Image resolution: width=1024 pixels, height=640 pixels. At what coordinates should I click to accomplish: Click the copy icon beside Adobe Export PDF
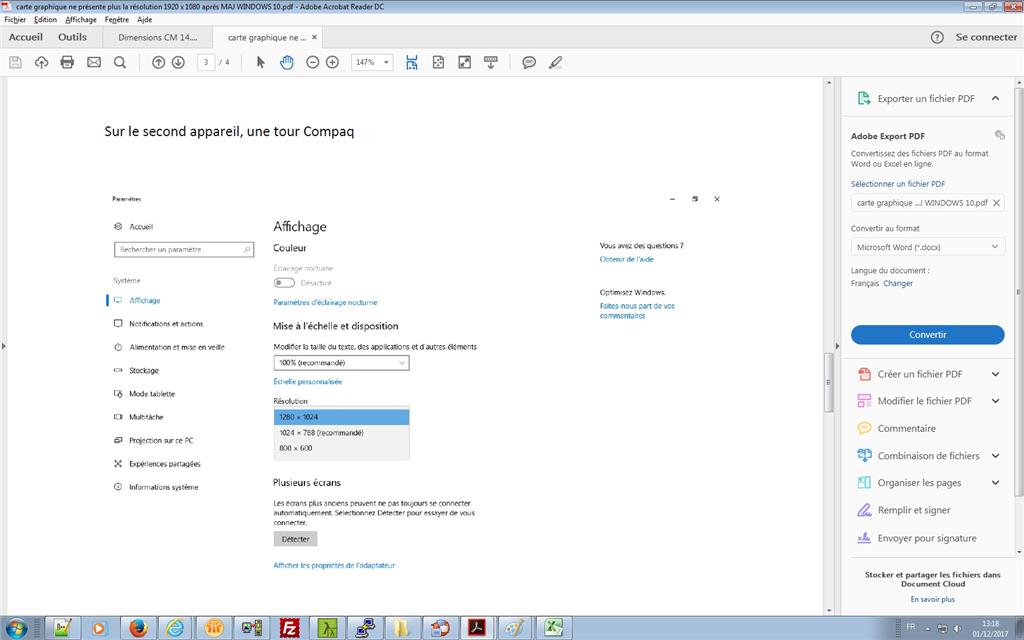coord(999,135)
